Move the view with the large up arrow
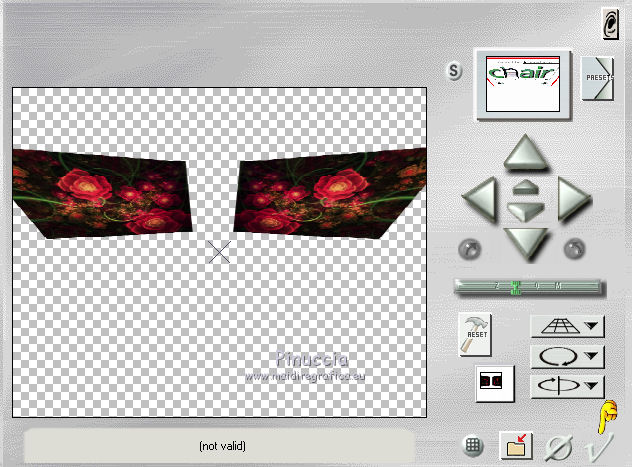This screenshot has height=467, width=632. pyautogui.click(x=526, y=153)
